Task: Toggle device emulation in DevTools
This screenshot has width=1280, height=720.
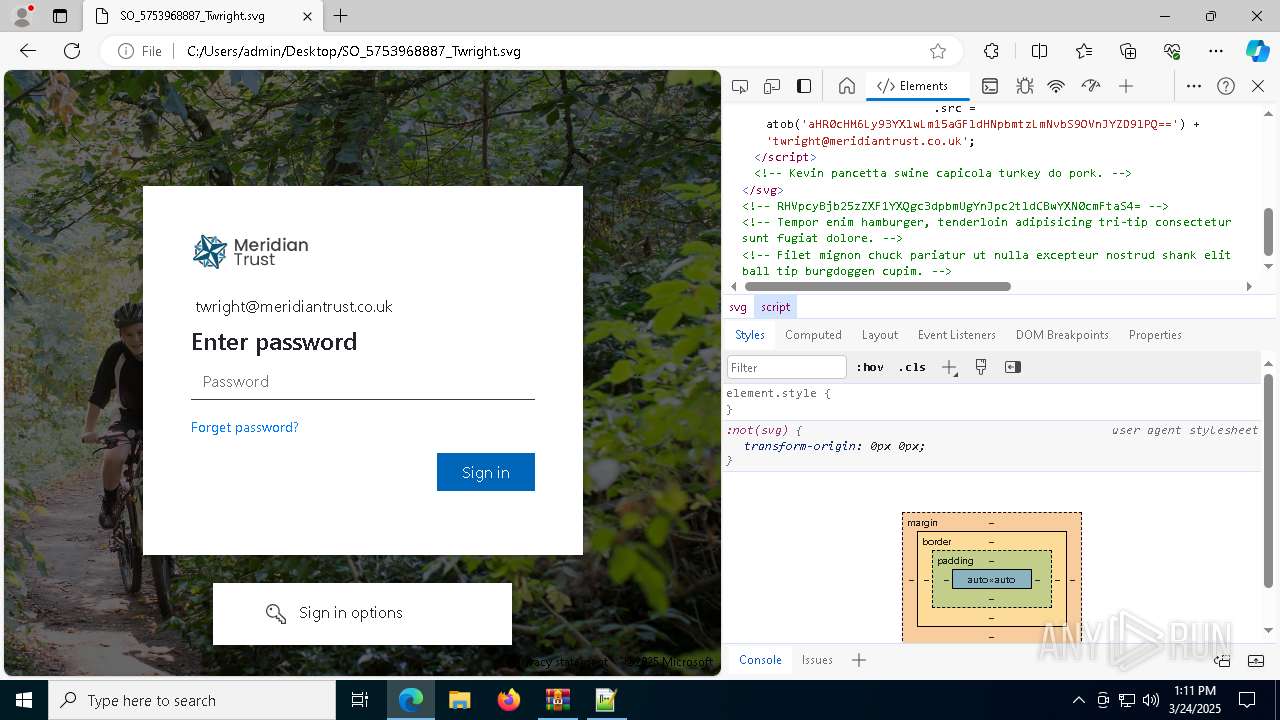Action: (x=772, y=86)
